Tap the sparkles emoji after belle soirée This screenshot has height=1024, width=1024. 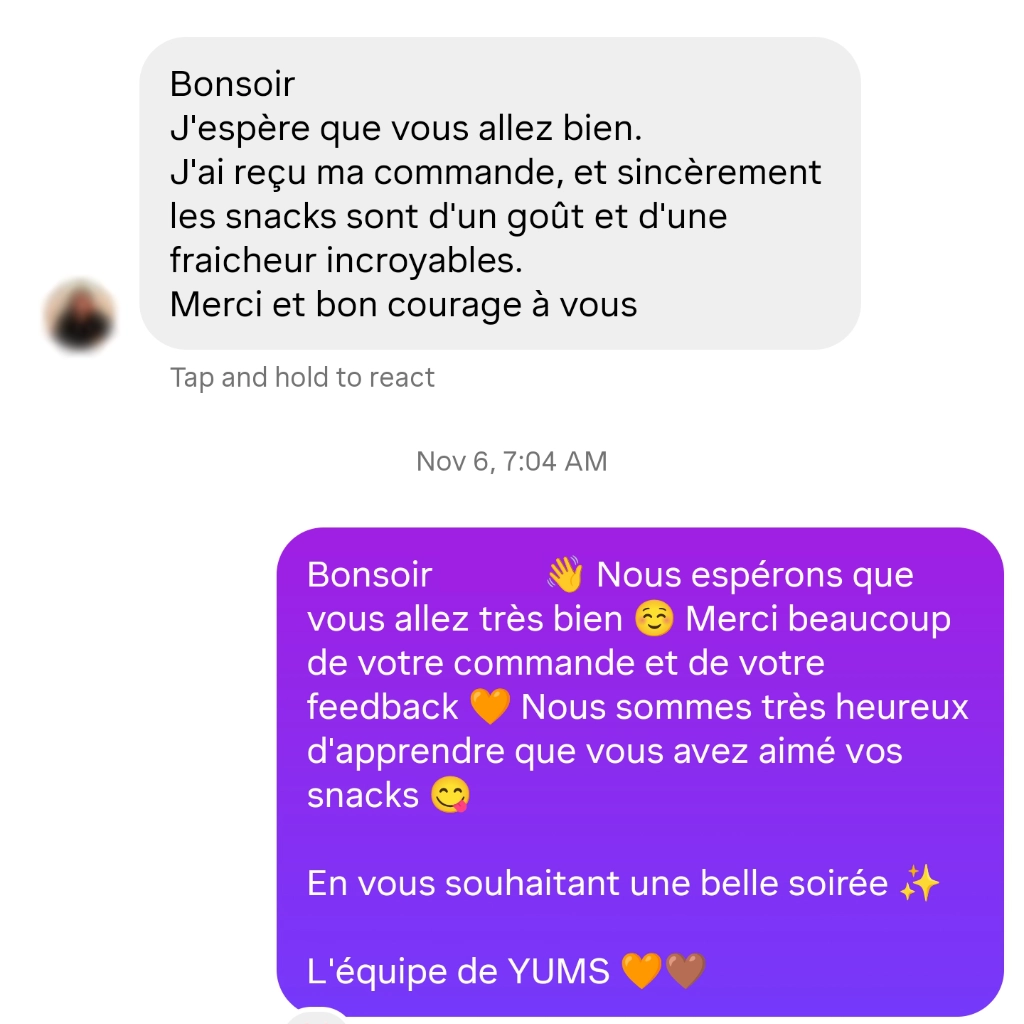(920, 883)
